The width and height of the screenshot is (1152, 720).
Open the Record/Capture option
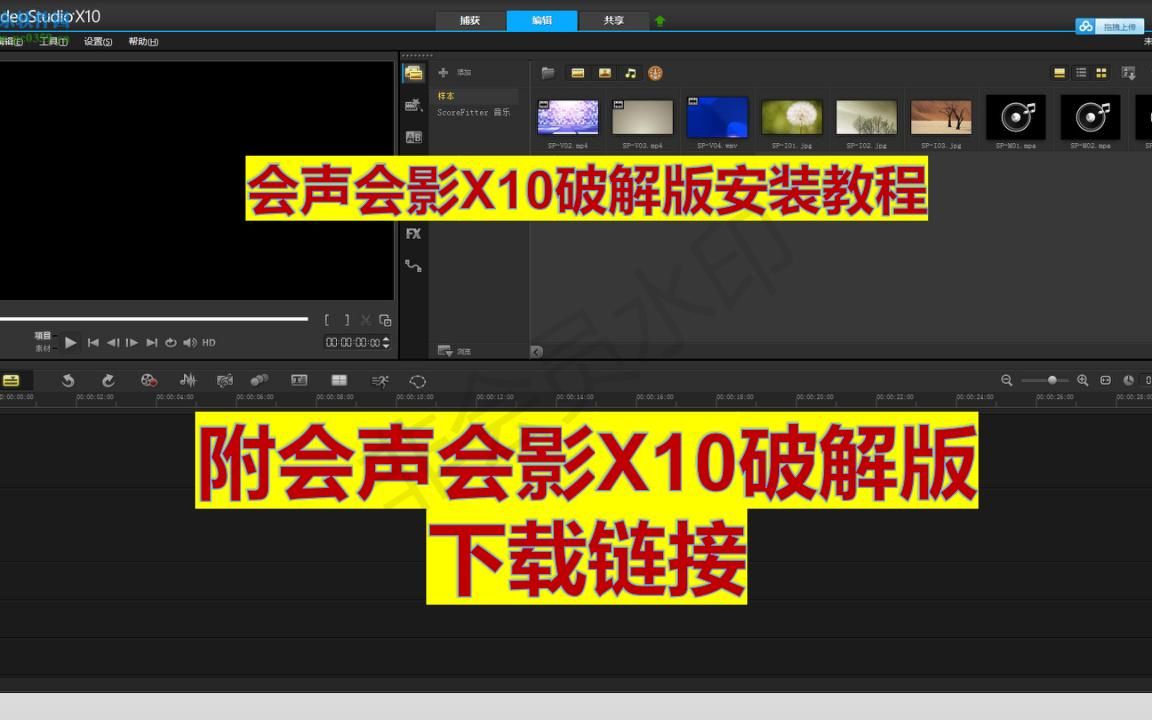coord(149,381)
